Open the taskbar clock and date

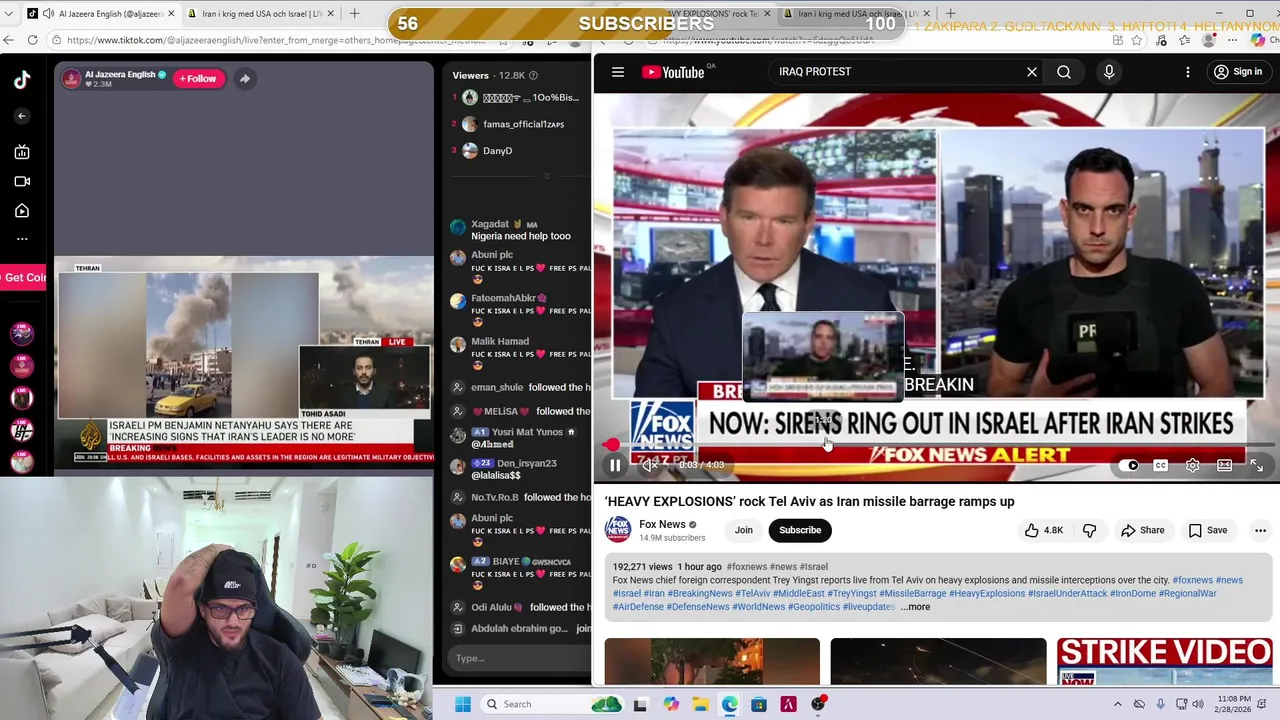pos(1233,704)
